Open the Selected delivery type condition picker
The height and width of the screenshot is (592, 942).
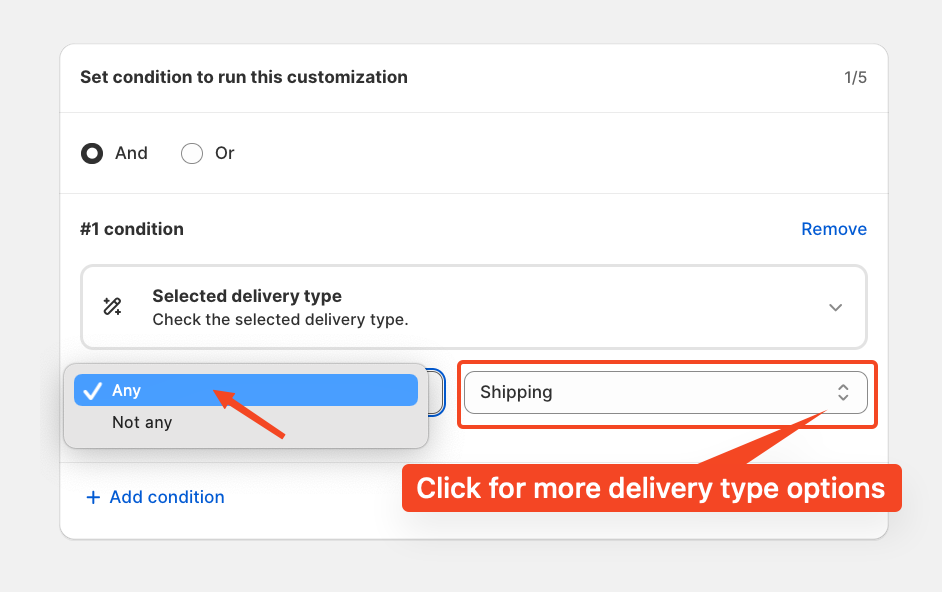pos(474,307)
